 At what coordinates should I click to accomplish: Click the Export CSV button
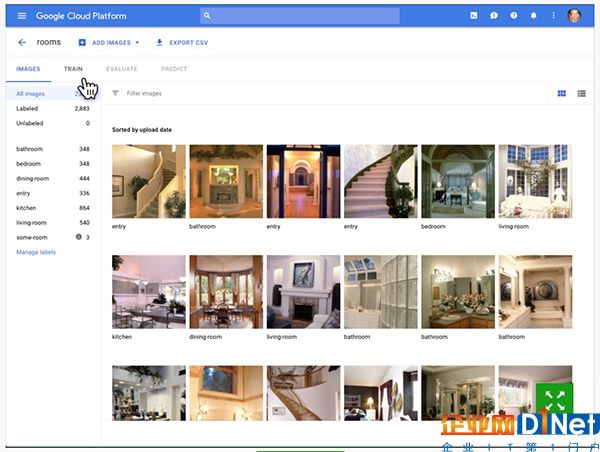click(182, 42)
